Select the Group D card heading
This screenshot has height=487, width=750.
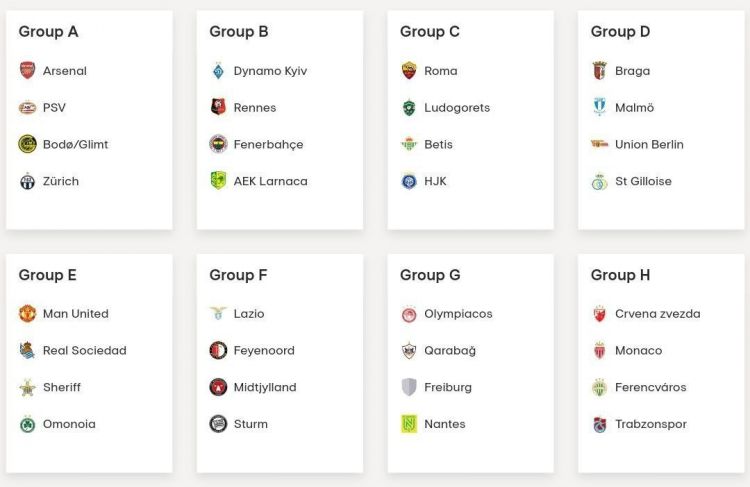620,32
